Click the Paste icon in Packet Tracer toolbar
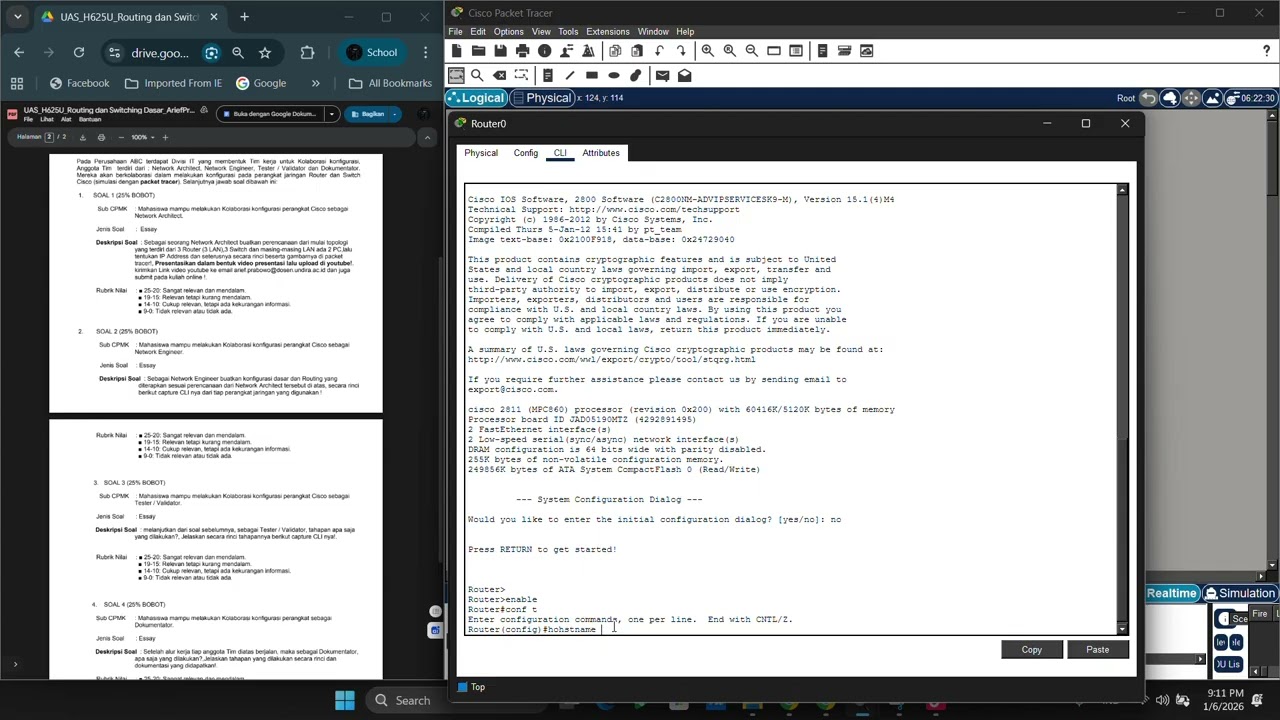 click(x=637, y=51)
